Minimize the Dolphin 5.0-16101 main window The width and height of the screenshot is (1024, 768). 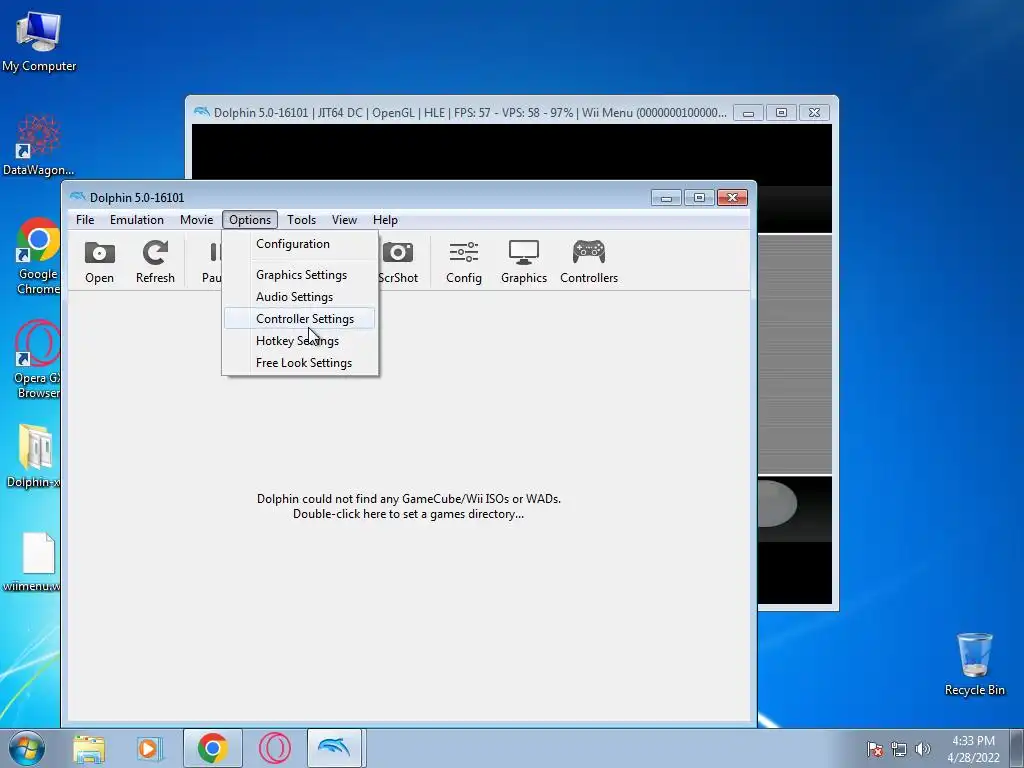[x=667, y=197]
